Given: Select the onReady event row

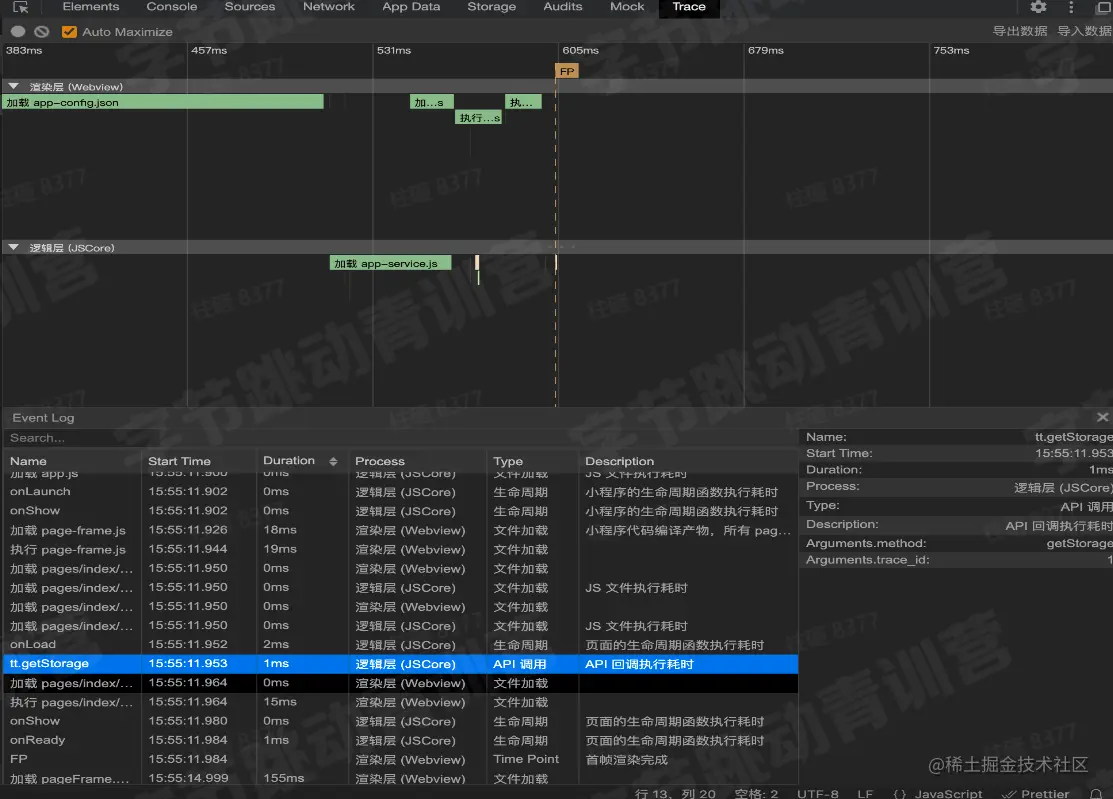Looking at the screenshot, I should click(400, 740).
